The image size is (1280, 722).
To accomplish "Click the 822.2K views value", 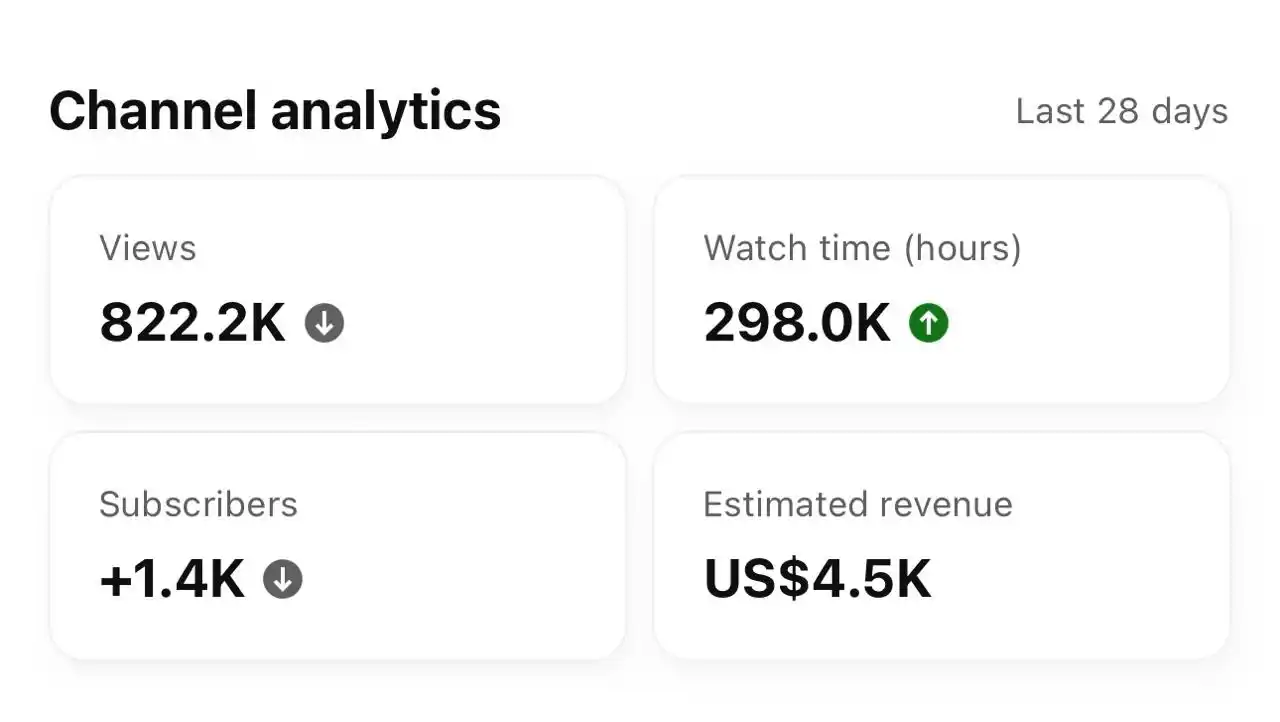I will (193, 324).
